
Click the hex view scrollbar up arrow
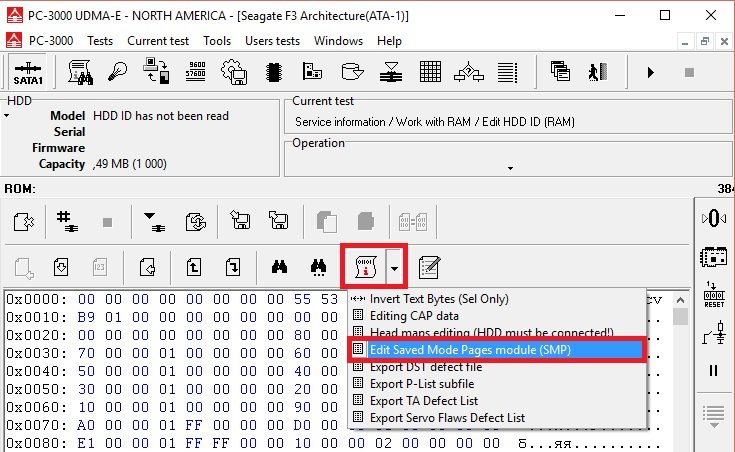pyautogui.click(x=680, y=300)
